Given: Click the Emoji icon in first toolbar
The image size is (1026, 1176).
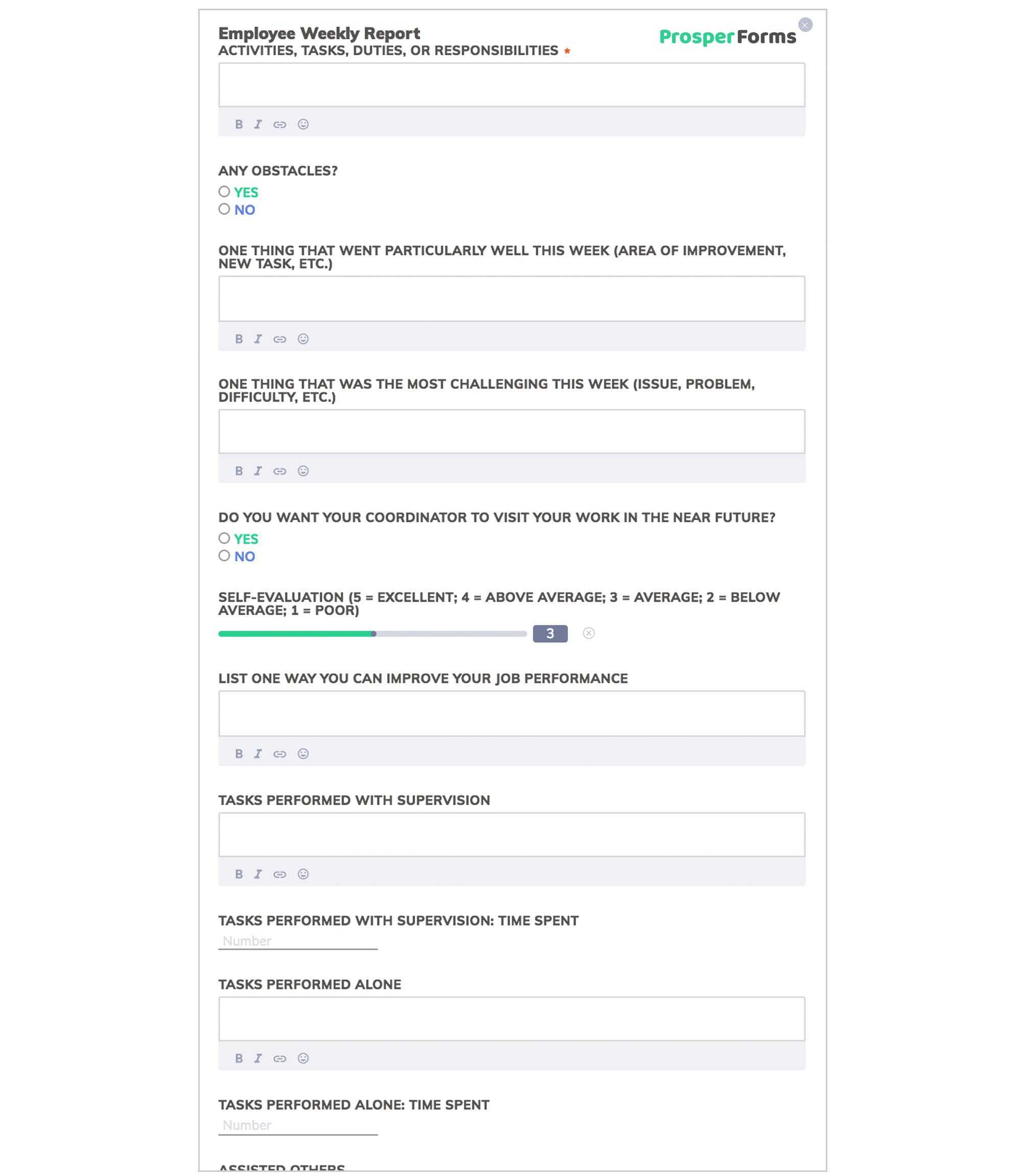Looking at the screenshot, I should coord(302,124).
